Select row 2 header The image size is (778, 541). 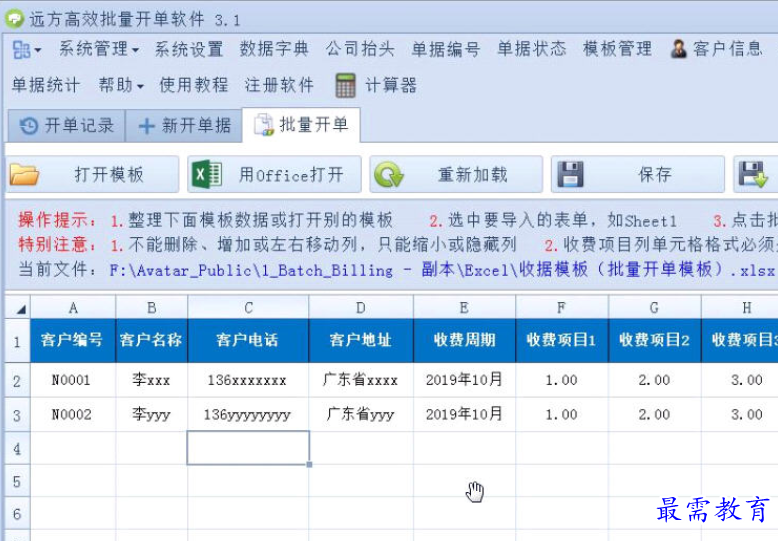click(x=17, y=380)
